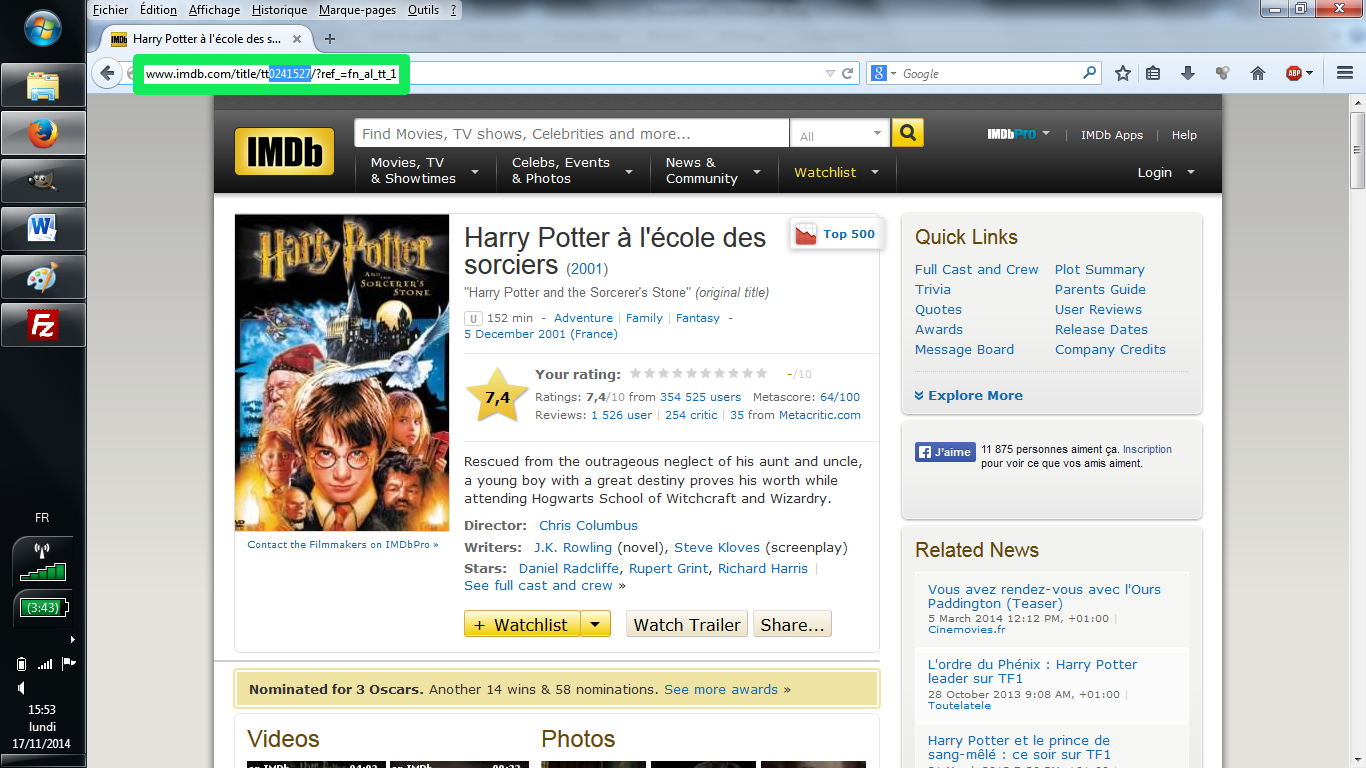Open Paint from the taskbar

[43, 277]
